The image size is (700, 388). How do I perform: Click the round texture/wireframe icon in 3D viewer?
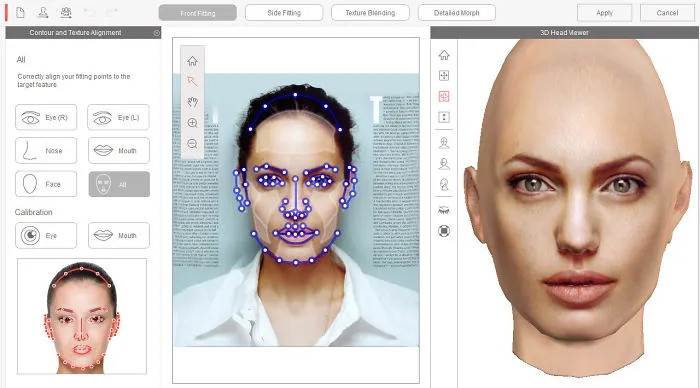tap(444, 231)
